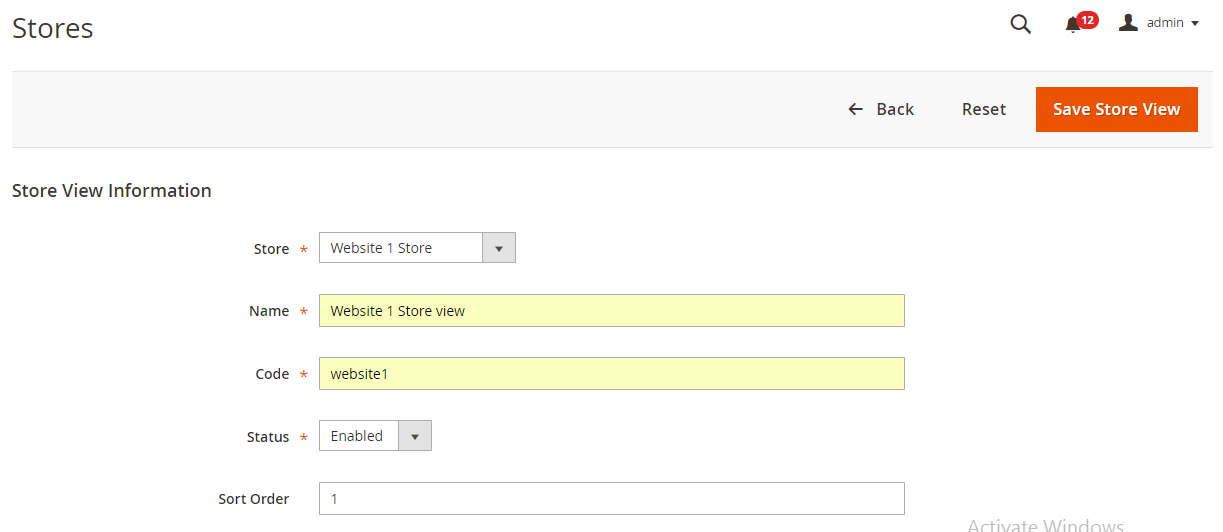Screen dimensions: 1223x532
Task: Open the Website 1 Store dropdown
Action: click(x=400, y=248)
